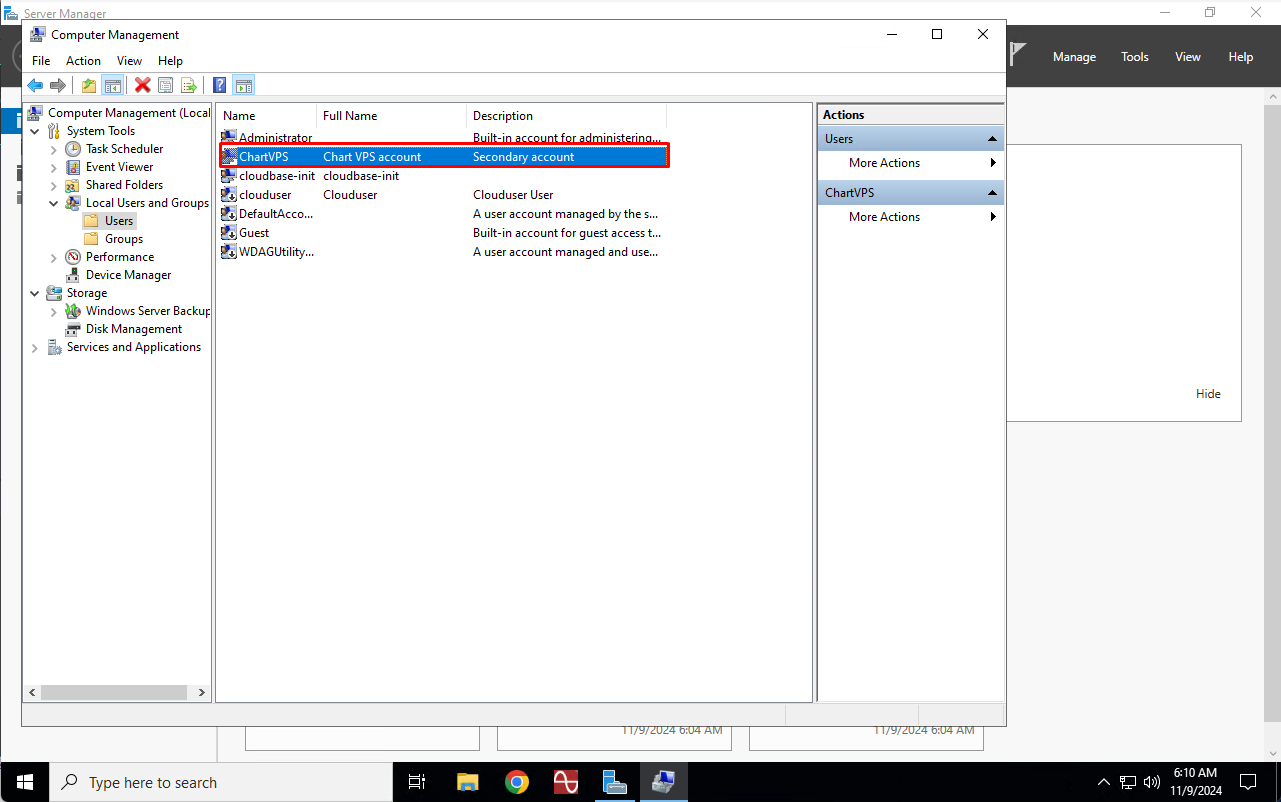This screenshot has width=1281, height=802.
Task: Select Disk Management in the tree
Action: (x=133, y=329)
